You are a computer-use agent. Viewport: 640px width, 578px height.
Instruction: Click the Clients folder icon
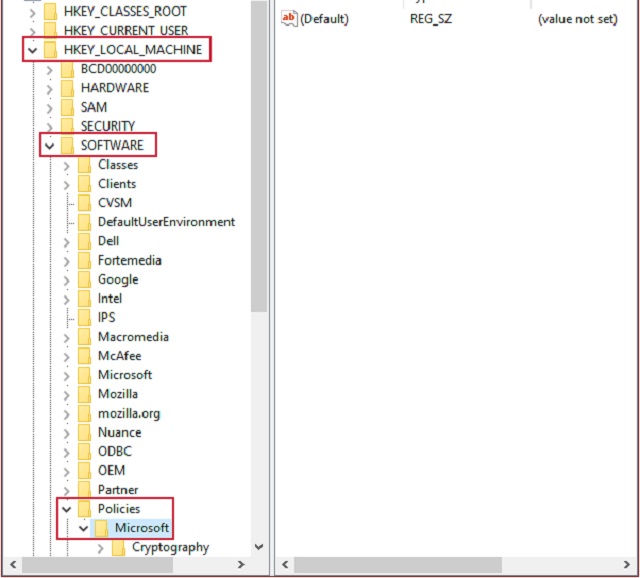pyautogui.click(x=84, y=184)
